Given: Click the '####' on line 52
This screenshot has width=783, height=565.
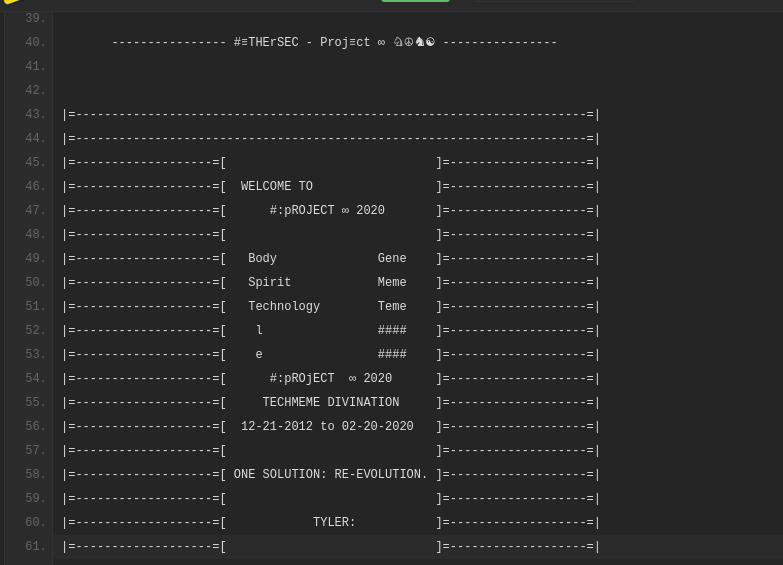Looking at the screenshot, I should tap(392, 330).
